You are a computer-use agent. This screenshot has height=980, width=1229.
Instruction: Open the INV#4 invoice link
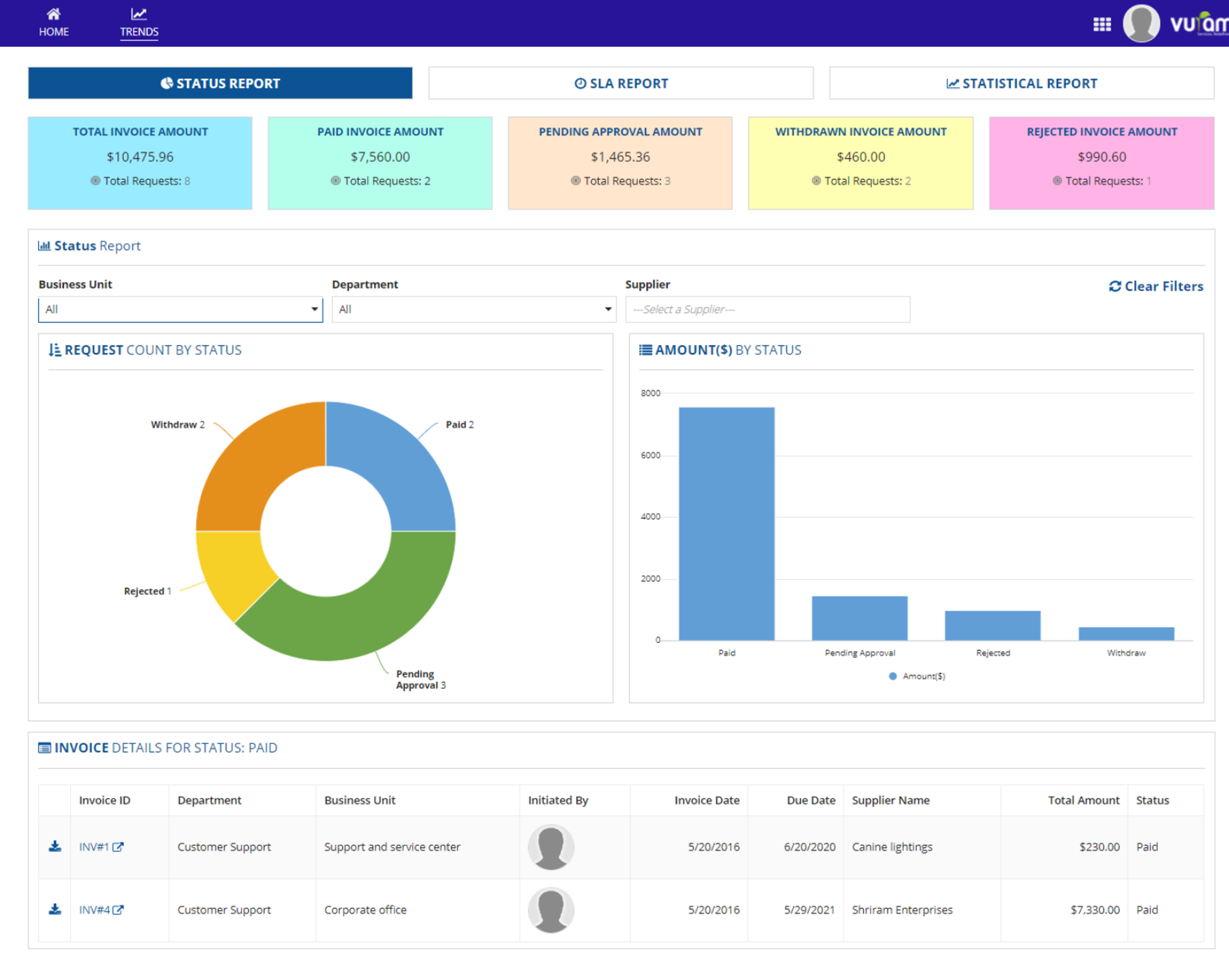[94, 910]
